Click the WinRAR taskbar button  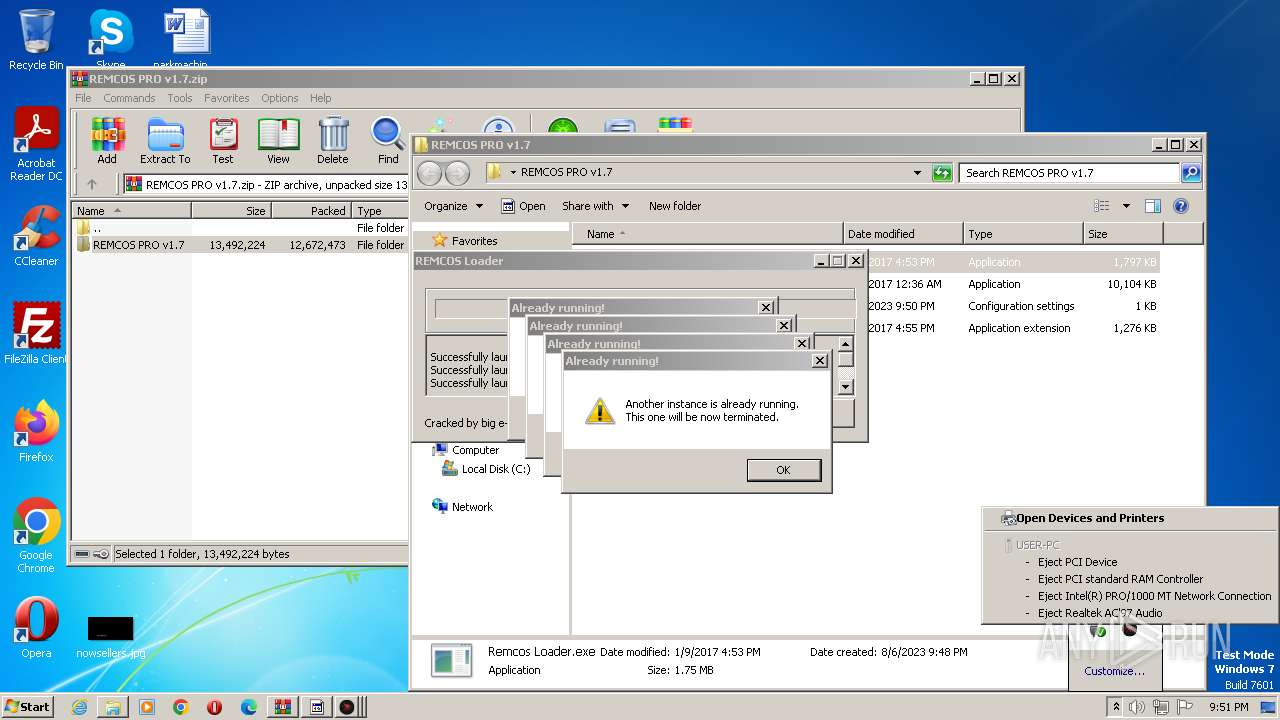(283, 707)
